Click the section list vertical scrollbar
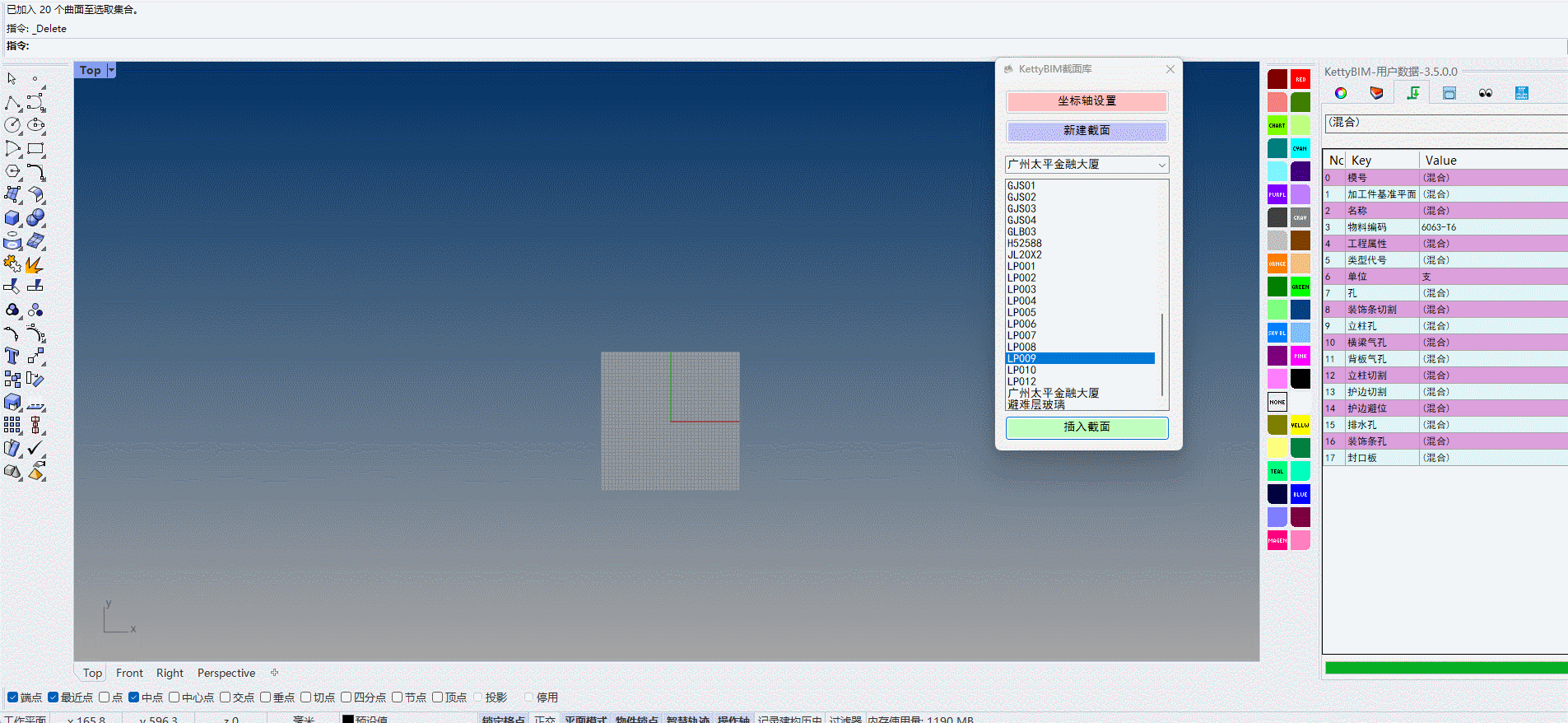This screenshot has height=723, width=1568. pyautogui.click(x=1162, y=354)
